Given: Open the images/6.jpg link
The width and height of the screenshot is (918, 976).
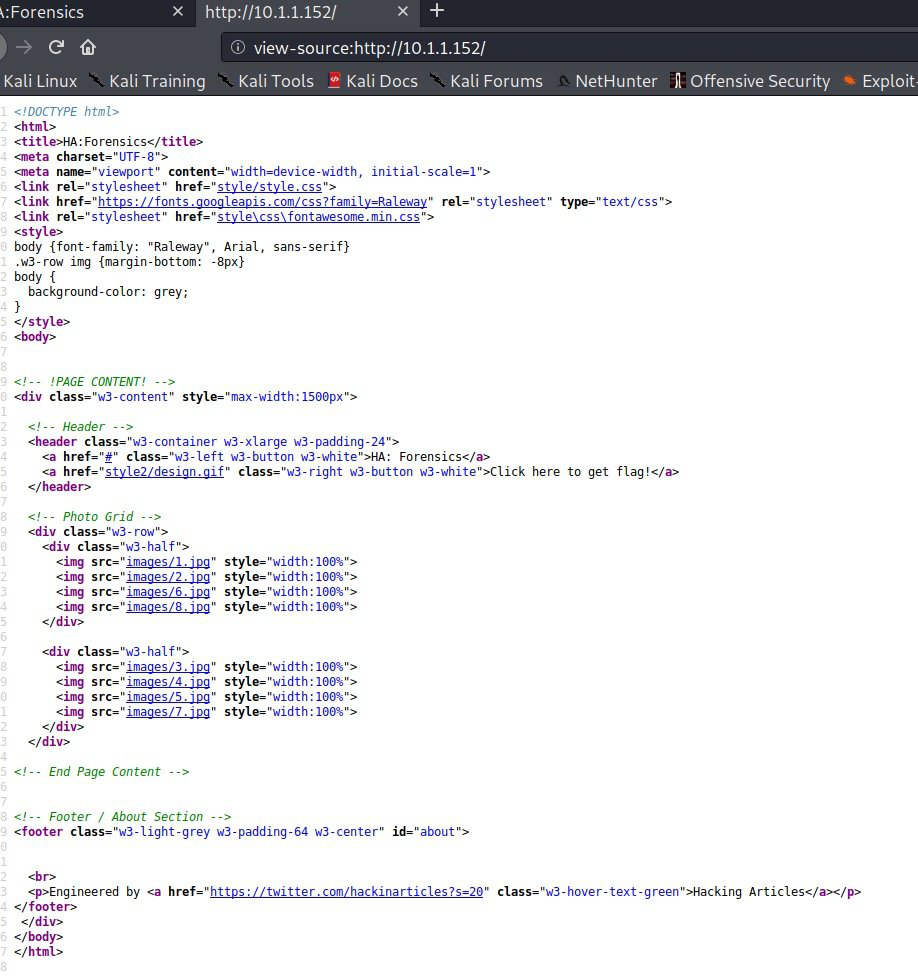Looking at the screenshot, I should 168,592.
